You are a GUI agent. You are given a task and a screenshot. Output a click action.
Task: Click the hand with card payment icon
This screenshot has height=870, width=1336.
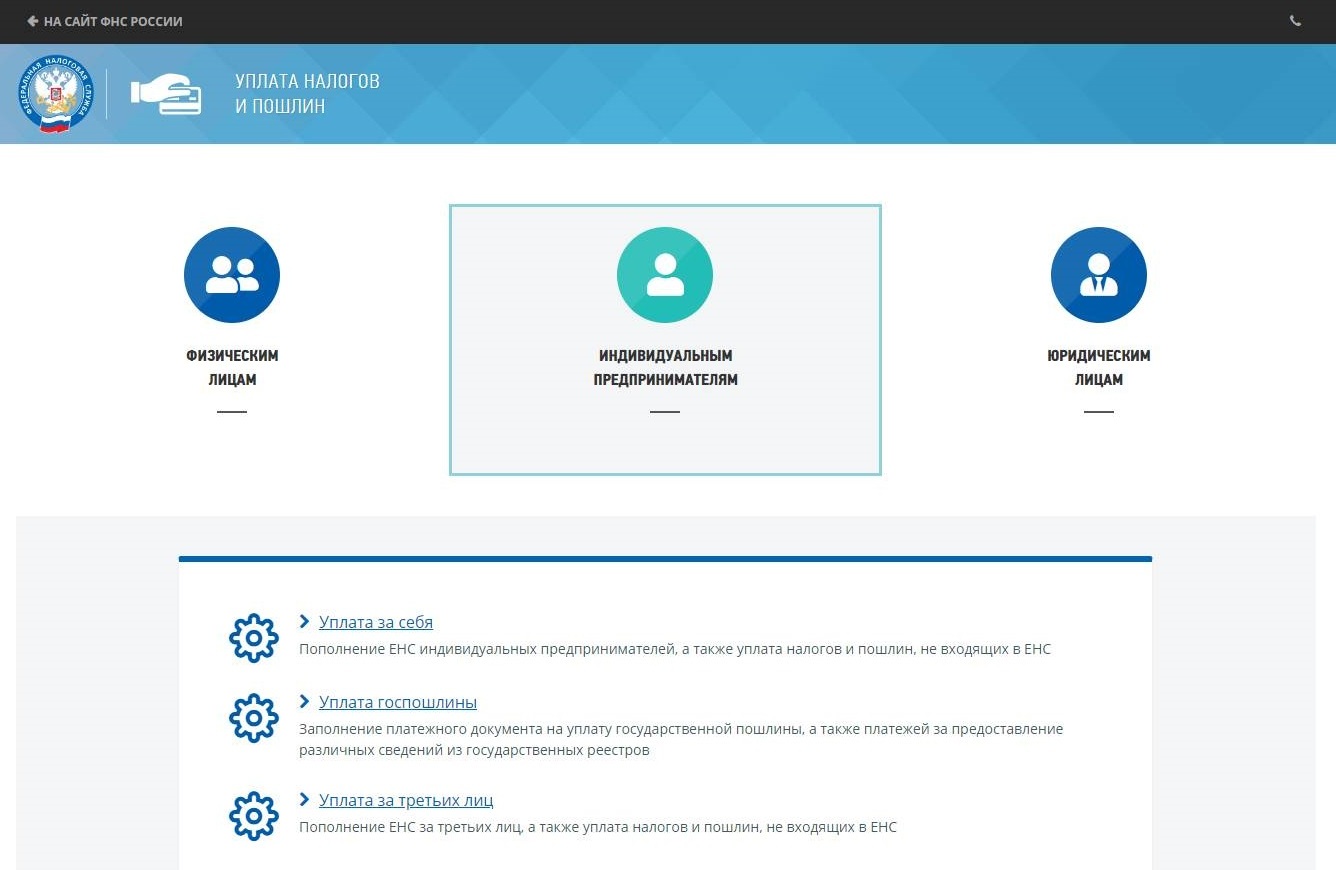(x=166, y=94)
